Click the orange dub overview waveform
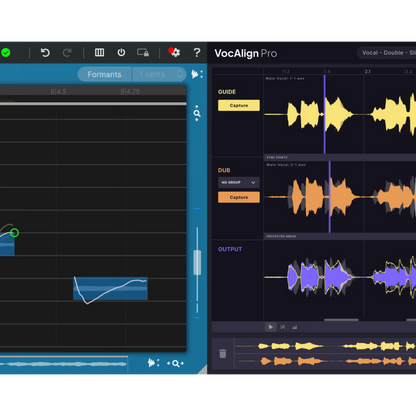Screen dimensions: 416x416 pos(327,361)
